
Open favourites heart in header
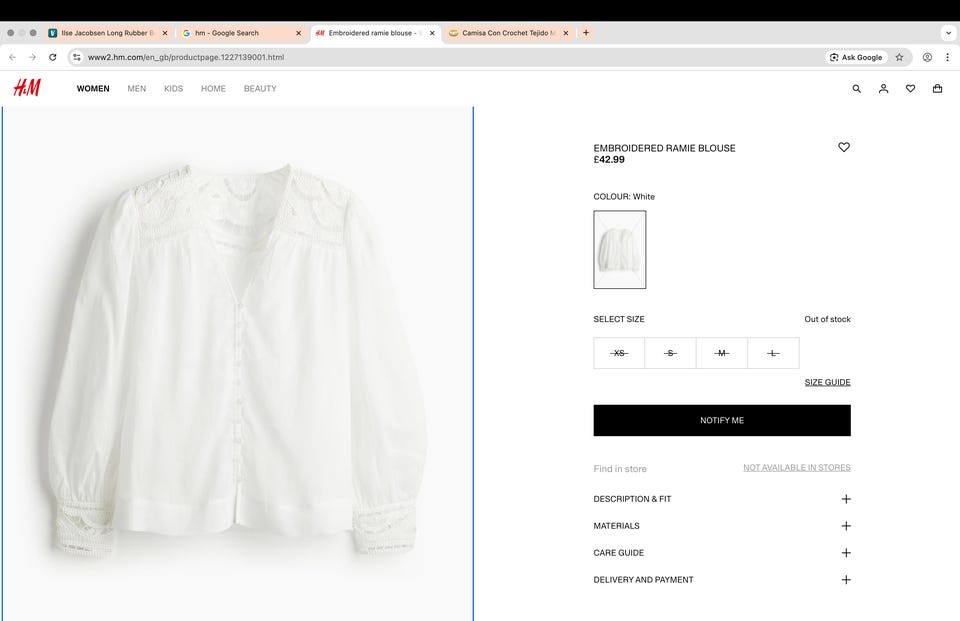coord(910,89)
